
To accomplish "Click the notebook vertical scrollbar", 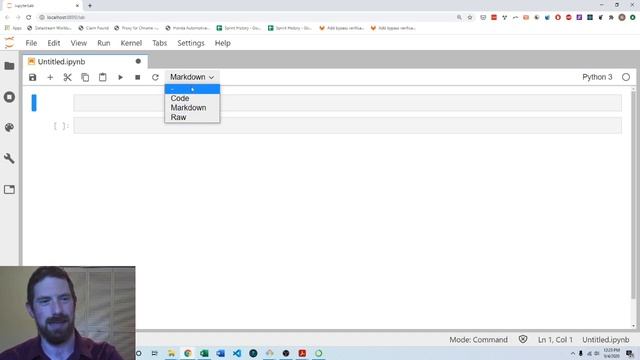I will tap(633, 194).
